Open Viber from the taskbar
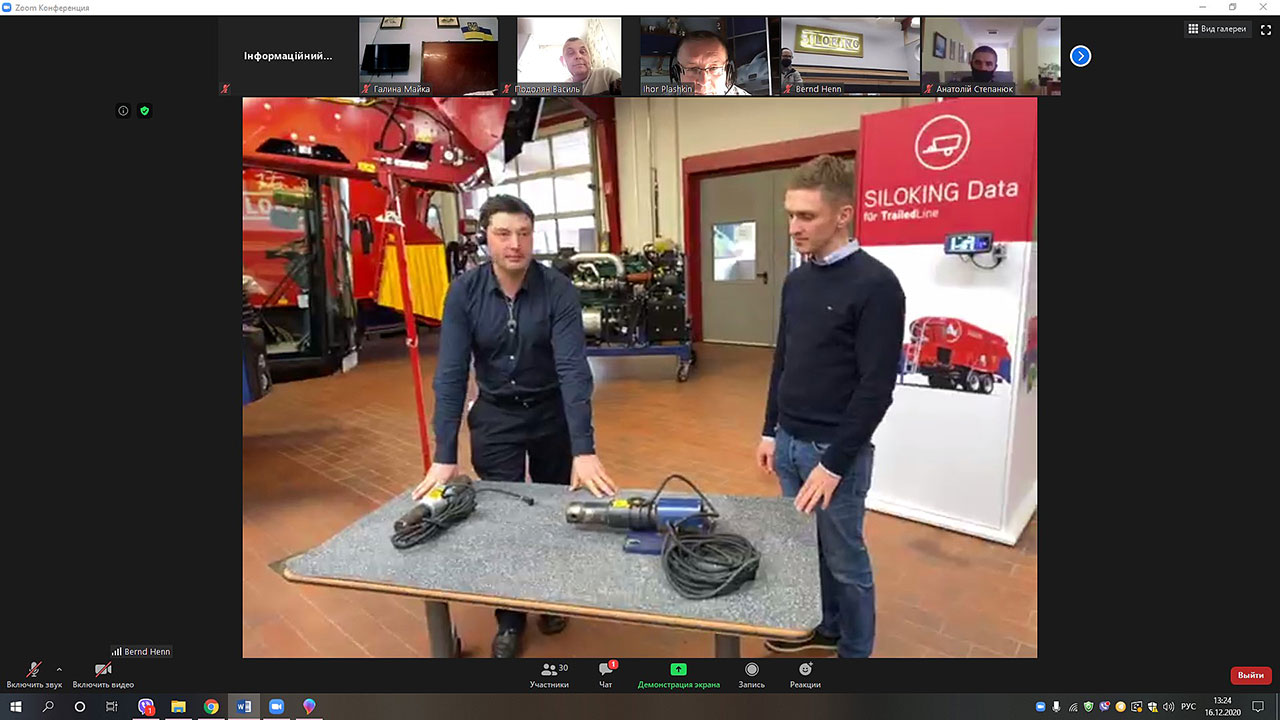This screenshot has width=1280, height=720. 146,707
